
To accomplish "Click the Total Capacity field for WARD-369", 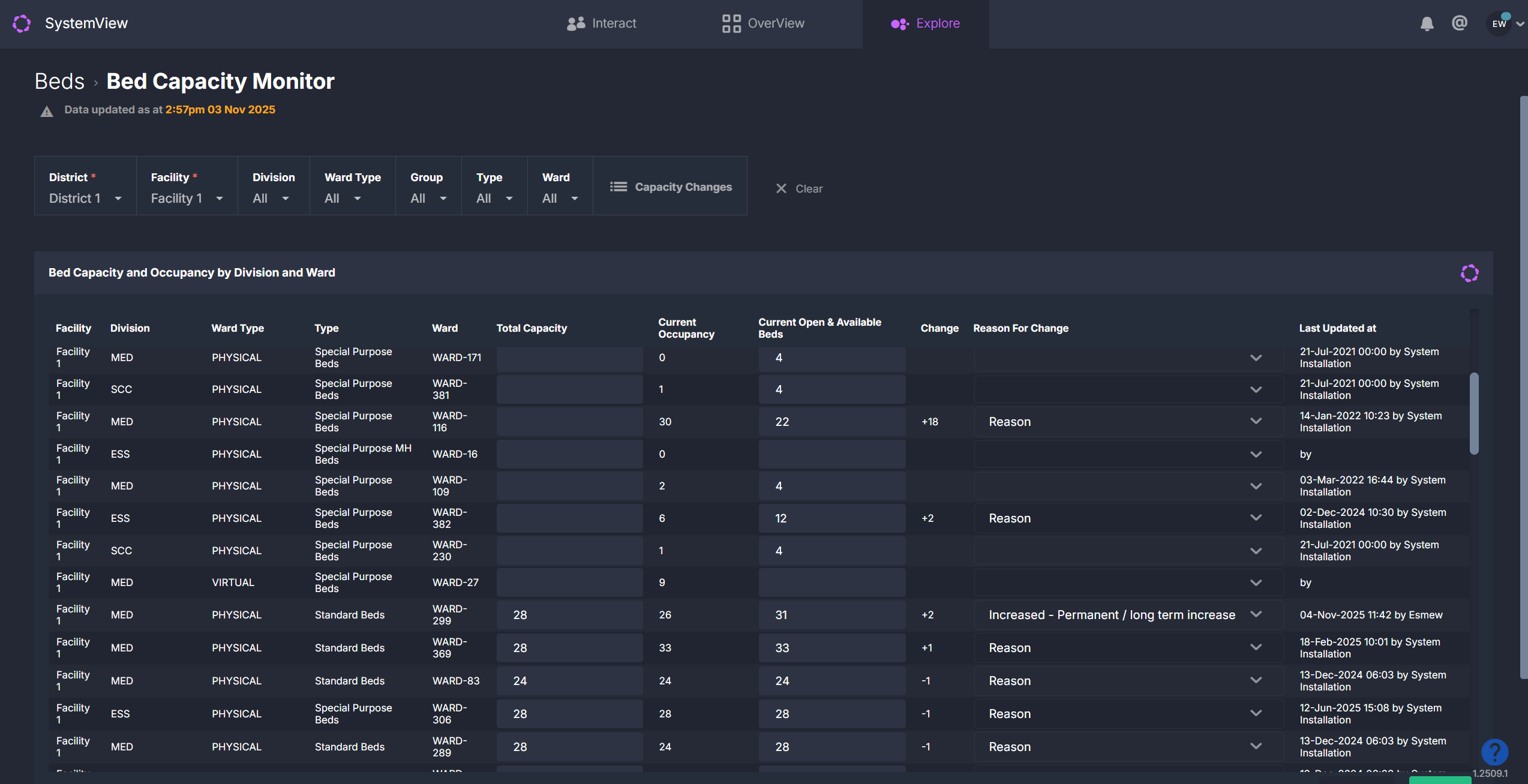I will [569, 648].
